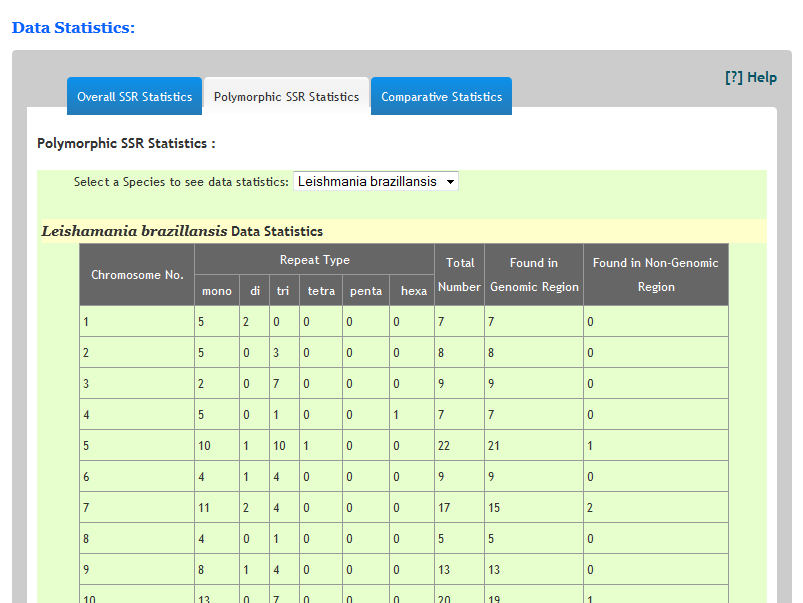Open the [?] Help link
The height and width of the screenshot is (603, 803).
click(x=750, y=77)
